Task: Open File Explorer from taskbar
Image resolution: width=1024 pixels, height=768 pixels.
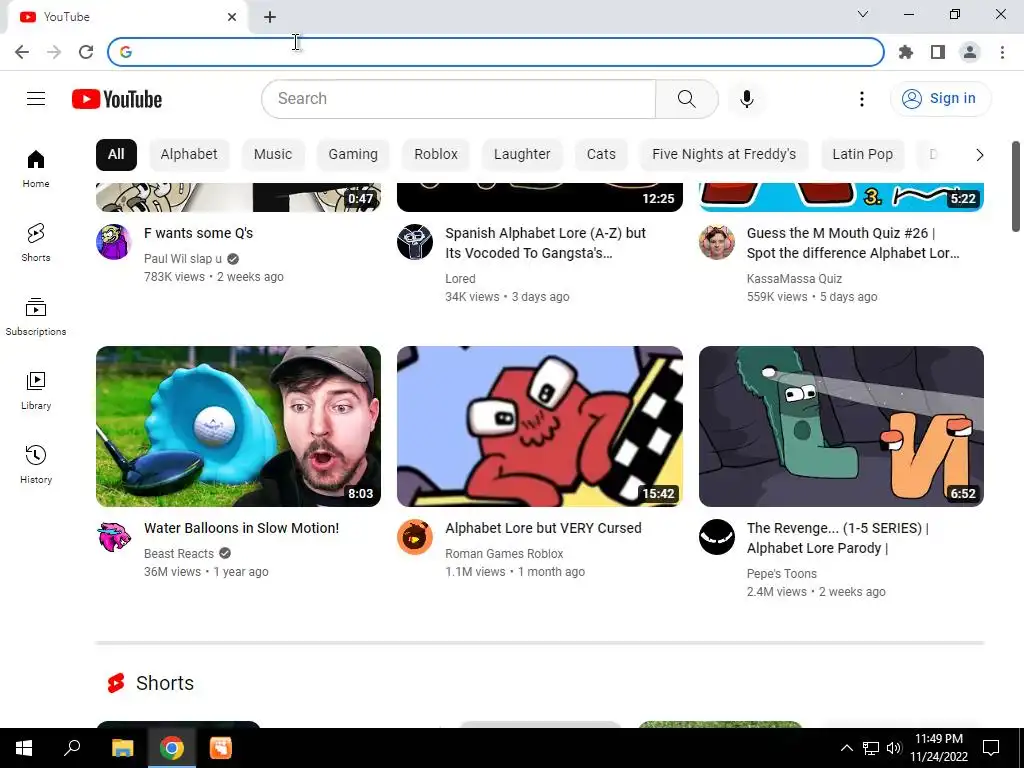Action: point(122,748)
